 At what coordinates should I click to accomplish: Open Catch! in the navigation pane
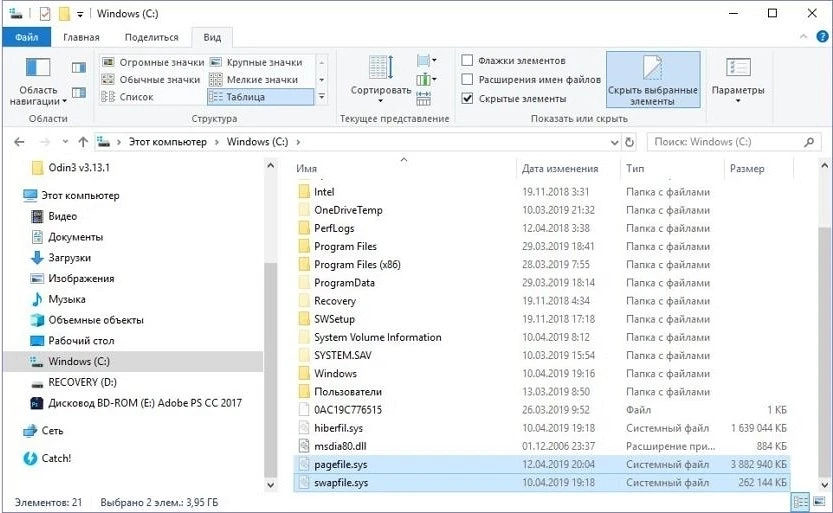tap(56, 458)
